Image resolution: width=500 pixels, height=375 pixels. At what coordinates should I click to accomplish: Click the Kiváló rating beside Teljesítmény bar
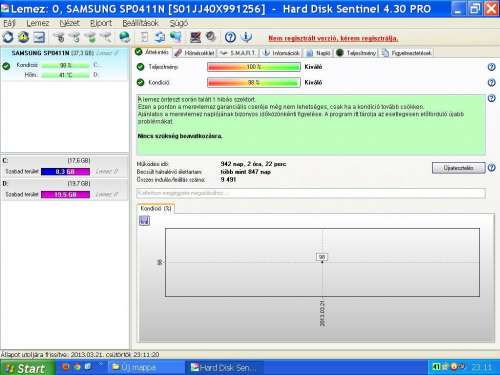tap(313, 67)
